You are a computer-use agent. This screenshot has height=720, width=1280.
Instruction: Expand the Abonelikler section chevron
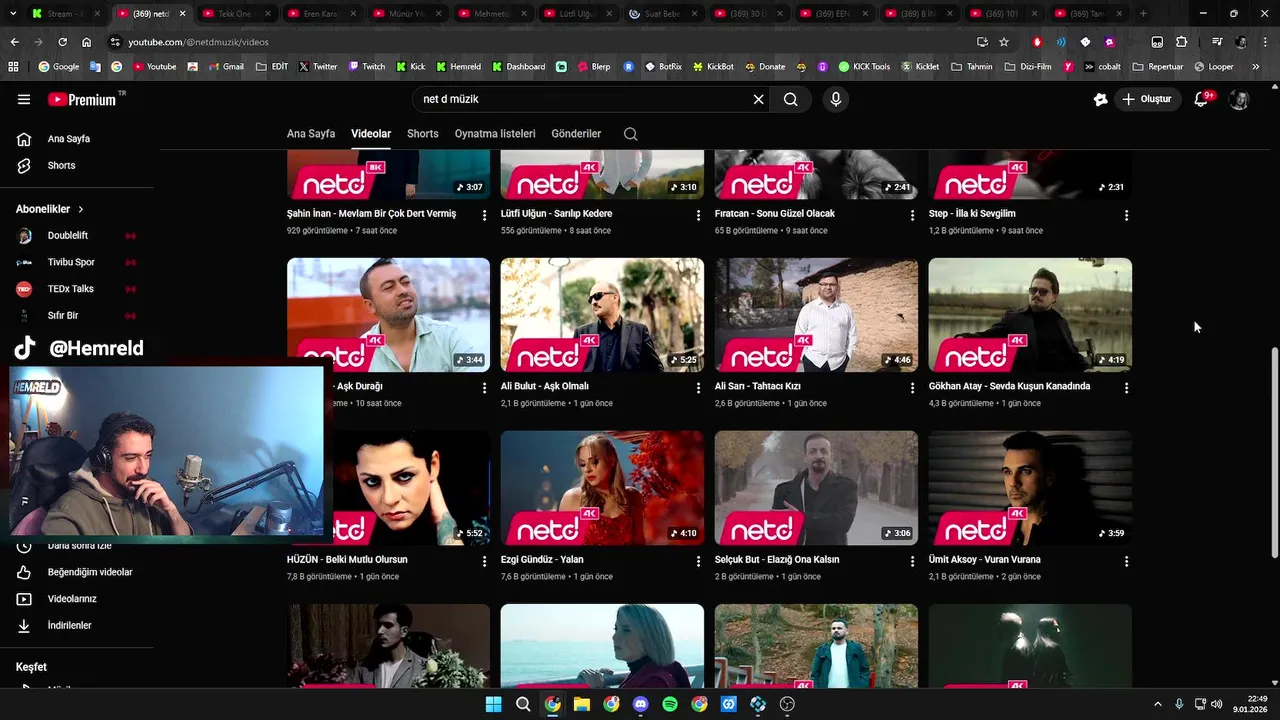81,209
